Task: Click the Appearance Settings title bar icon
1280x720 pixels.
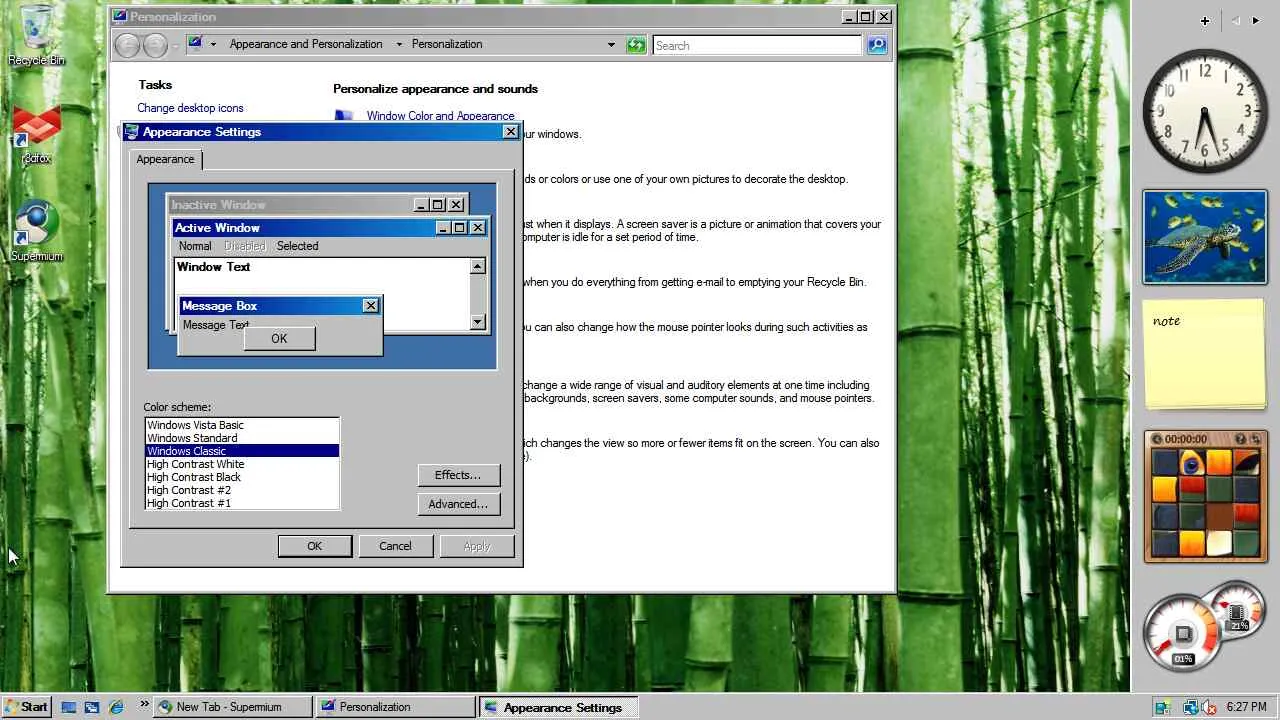Action: pyautogui.click(x=131, y=131)
